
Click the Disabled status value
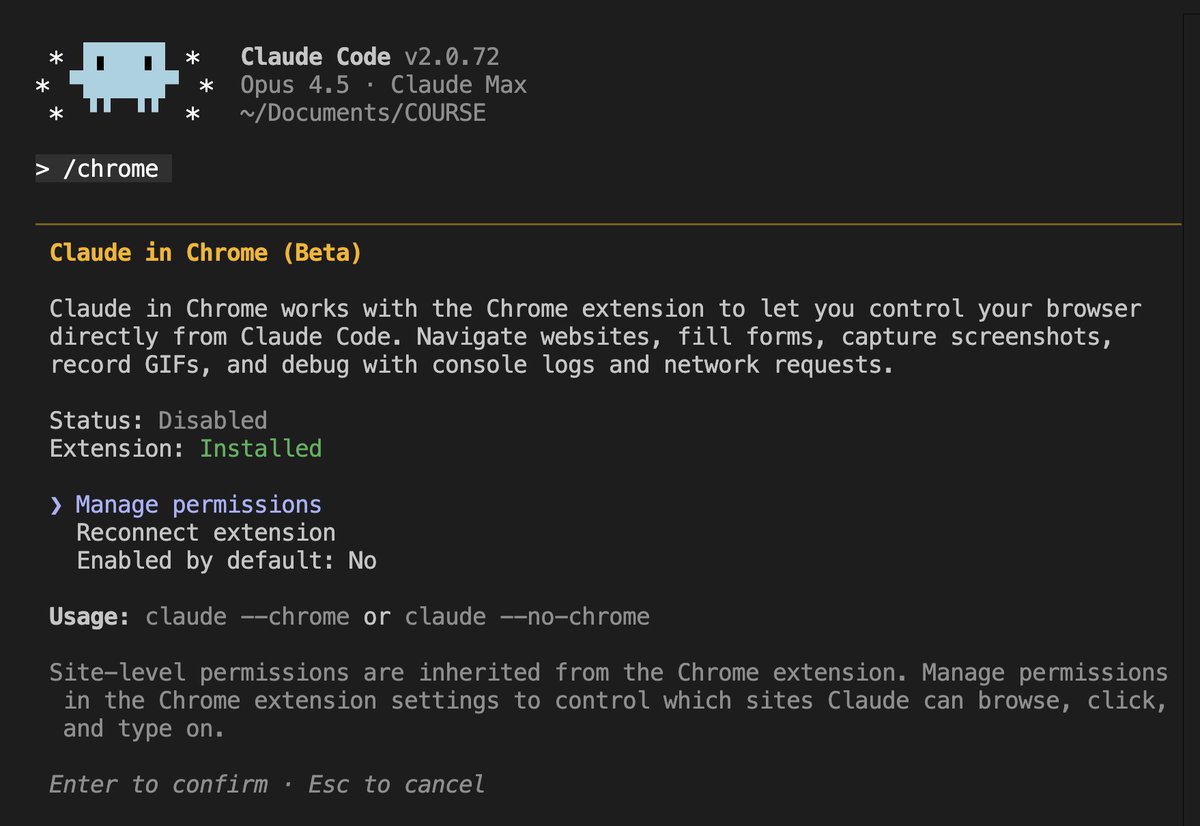tap(212, 420)
